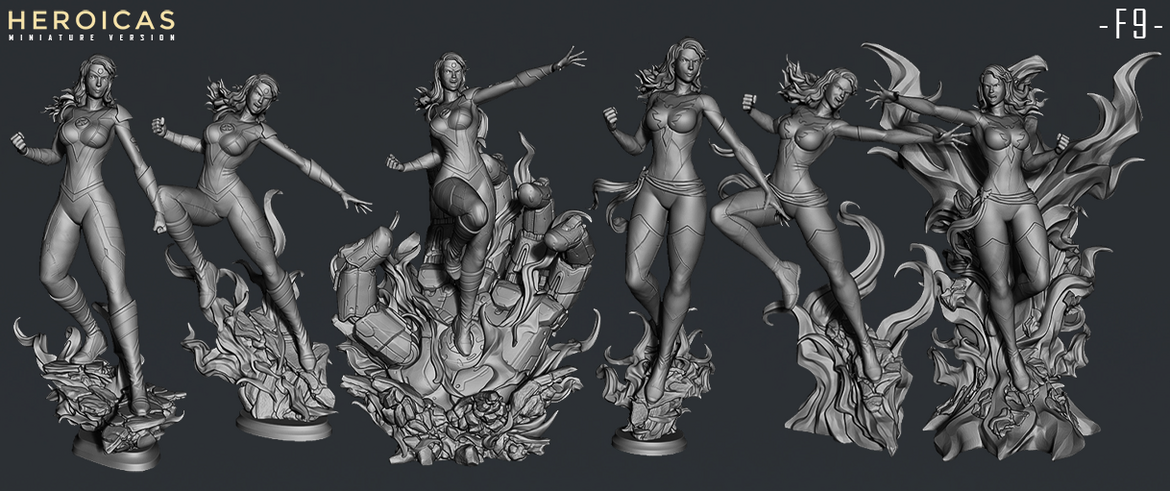The image size is (1170, 491).
Task: Select the fourth figure wearing waist sash
Action: click(667, 210)
